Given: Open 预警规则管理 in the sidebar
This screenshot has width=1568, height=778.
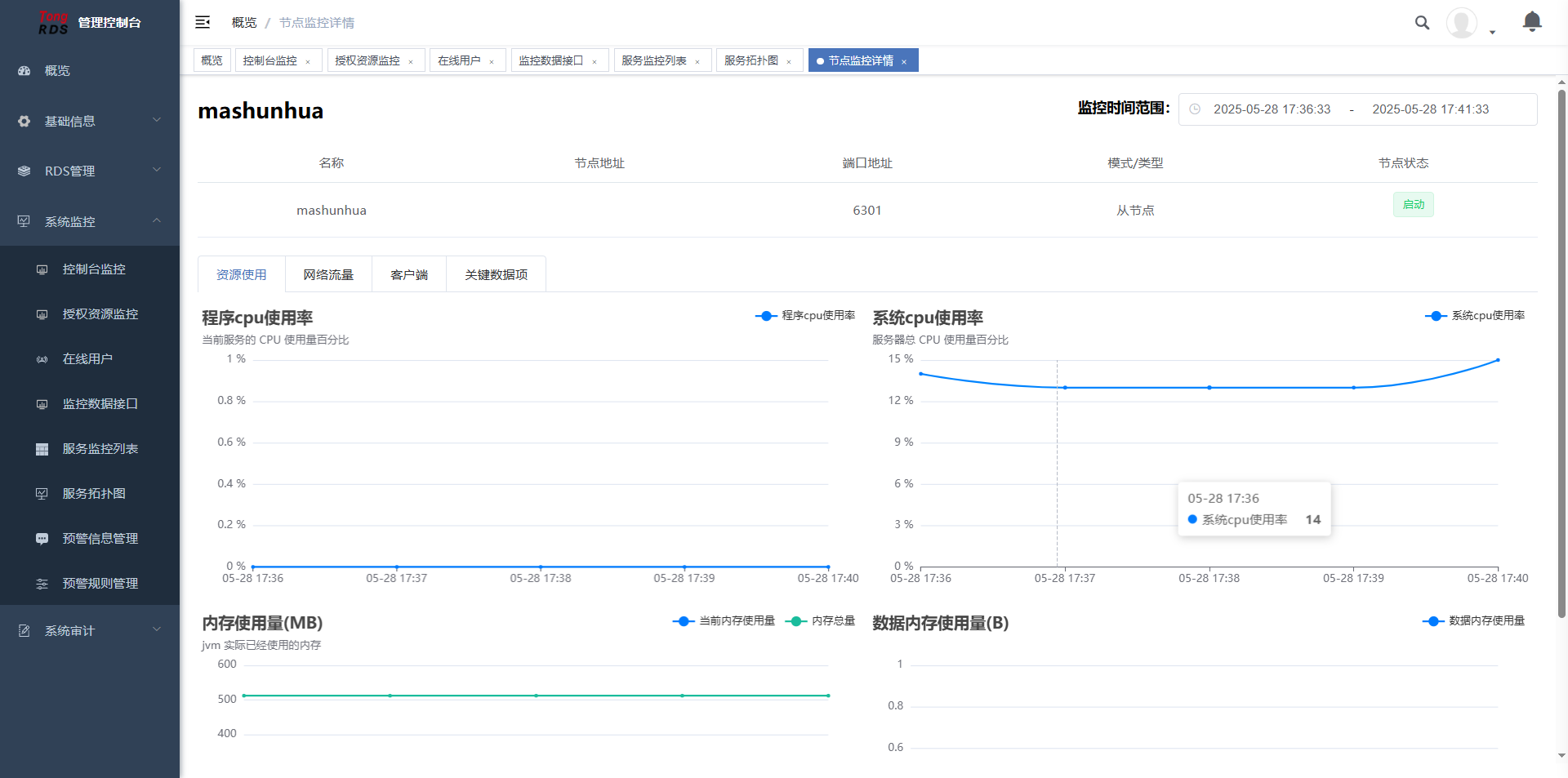Looking at the screenshot, I should point(90,584).
